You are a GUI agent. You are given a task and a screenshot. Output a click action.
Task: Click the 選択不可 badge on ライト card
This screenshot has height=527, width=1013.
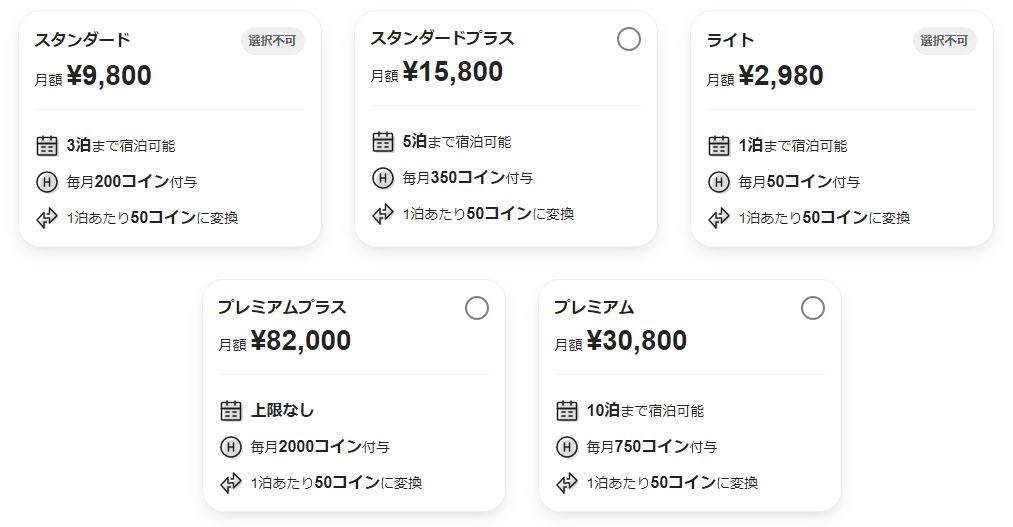[944, 41]
